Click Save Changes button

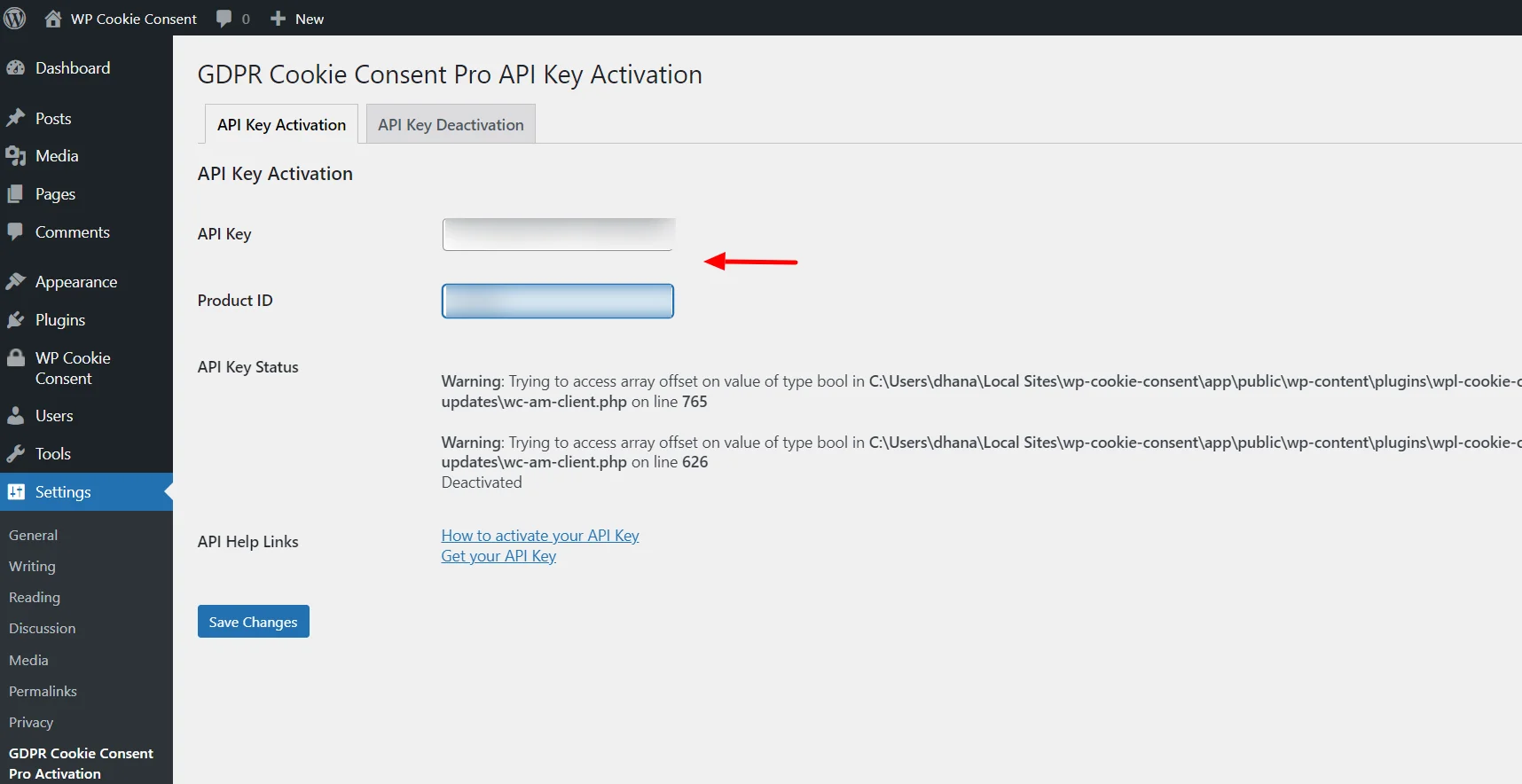[x=254, y=622]
